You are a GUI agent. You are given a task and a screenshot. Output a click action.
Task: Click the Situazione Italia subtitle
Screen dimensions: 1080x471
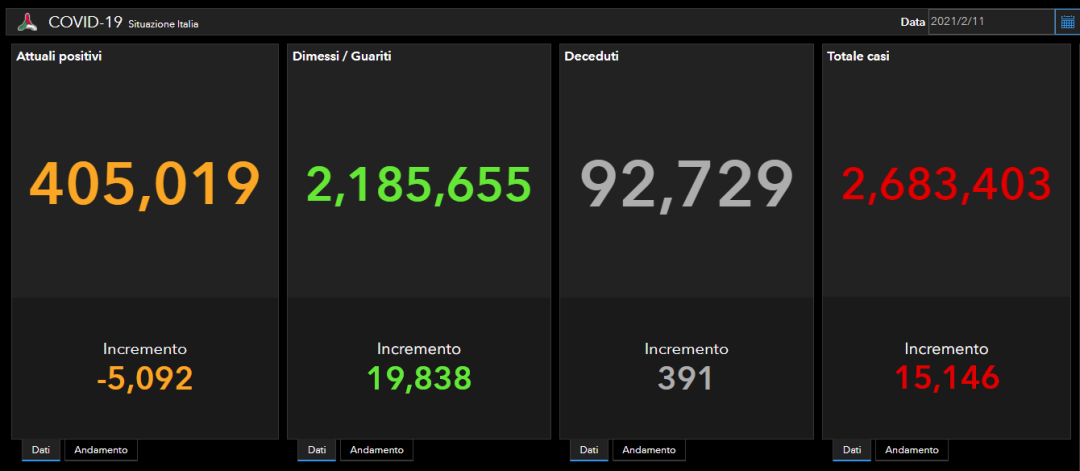tap(164, 24)
